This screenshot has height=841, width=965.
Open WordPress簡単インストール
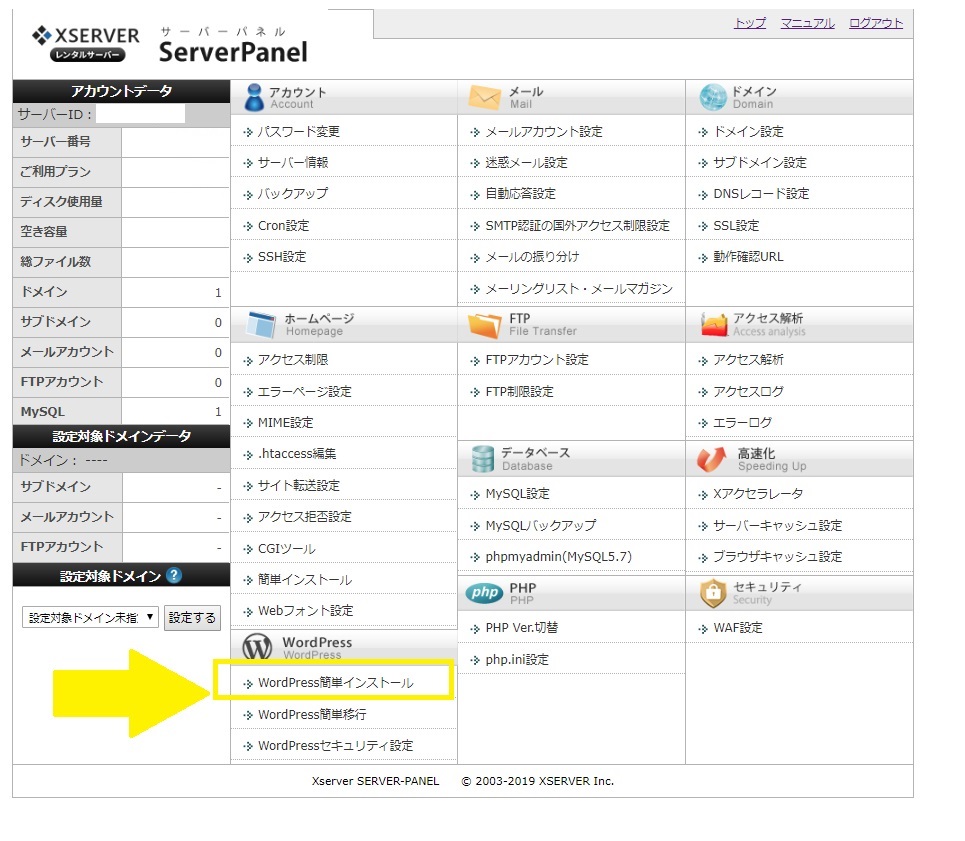(x=336, y=683)
